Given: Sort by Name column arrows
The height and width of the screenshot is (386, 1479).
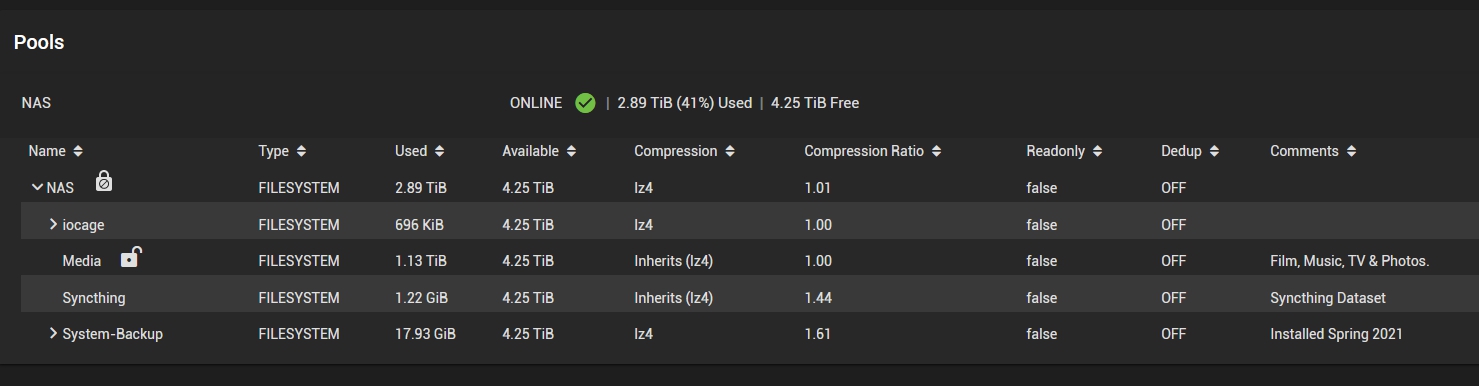Looking at the screenshot, I should coord(78,151).
